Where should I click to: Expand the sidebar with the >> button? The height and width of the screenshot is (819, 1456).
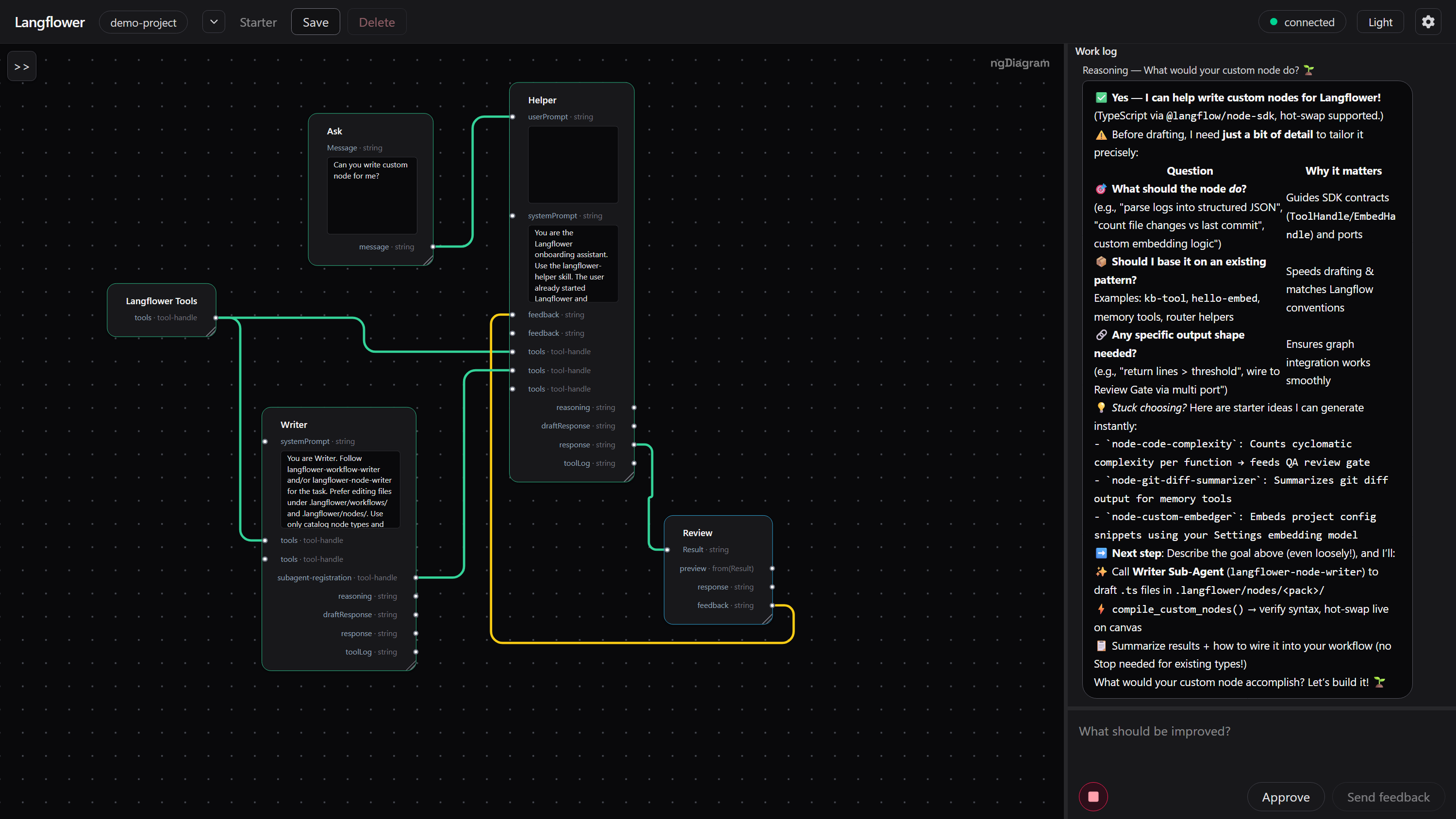point(21,66)
